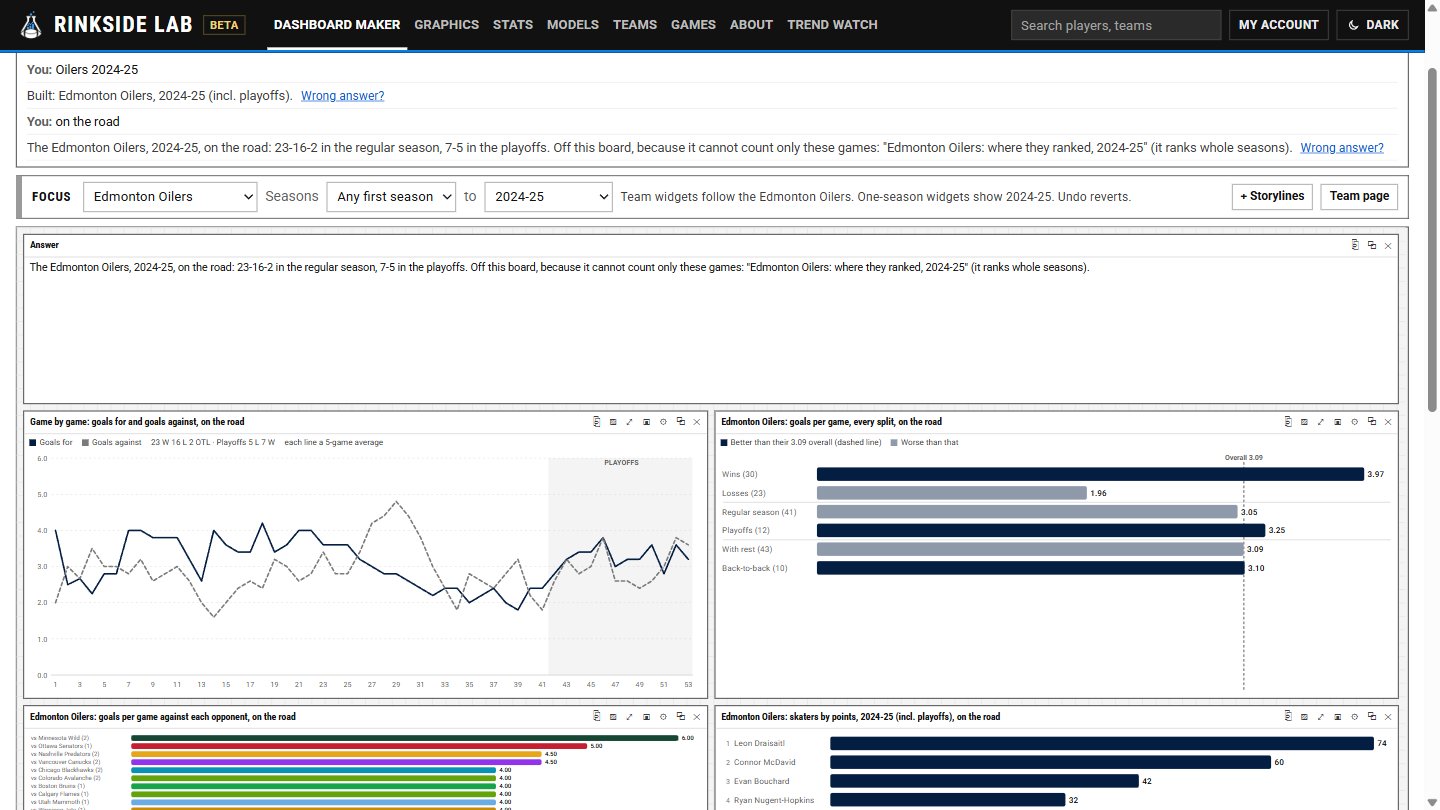1440x810 pixels.
Task: Duplicate the every split widget
Action: pyautogui.click(x=1372, y=422)
